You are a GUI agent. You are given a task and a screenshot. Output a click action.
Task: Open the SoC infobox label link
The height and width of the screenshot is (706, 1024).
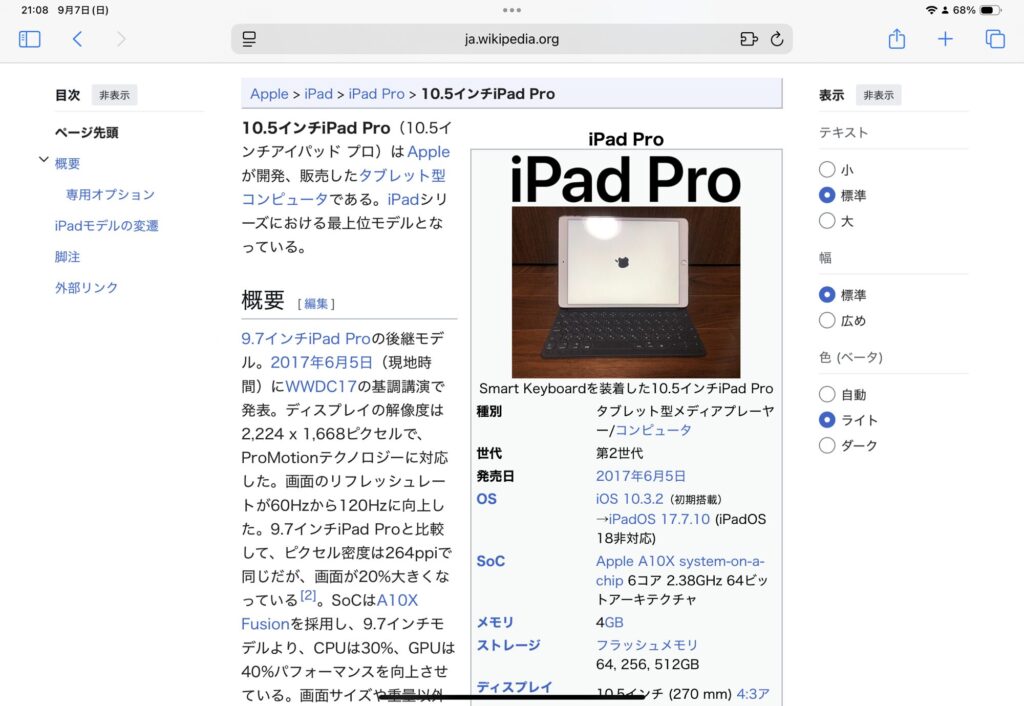(x=490, y=561)
